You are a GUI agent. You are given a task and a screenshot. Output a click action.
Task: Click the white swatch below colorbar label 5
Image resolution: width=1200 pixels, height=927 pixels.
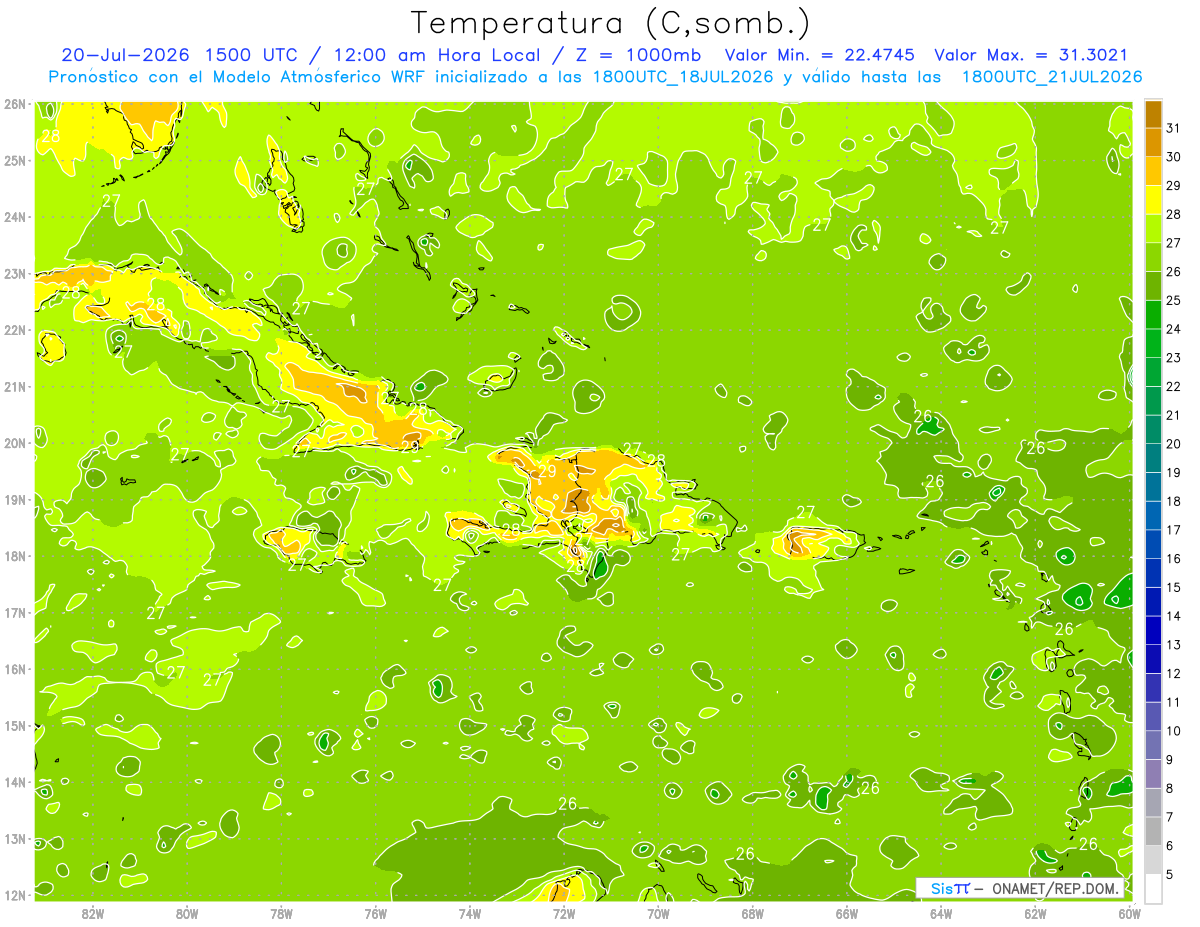1153,888
